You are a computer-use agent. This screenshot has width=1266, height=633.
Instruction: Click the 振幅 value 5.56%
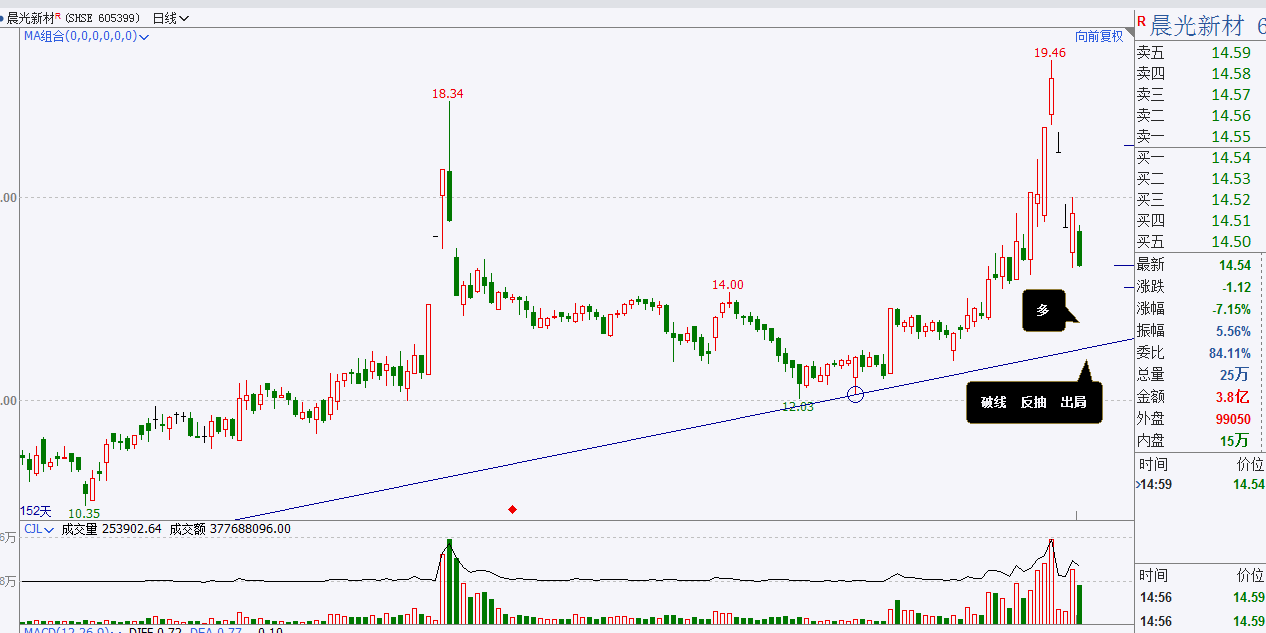click(1233, 331)
